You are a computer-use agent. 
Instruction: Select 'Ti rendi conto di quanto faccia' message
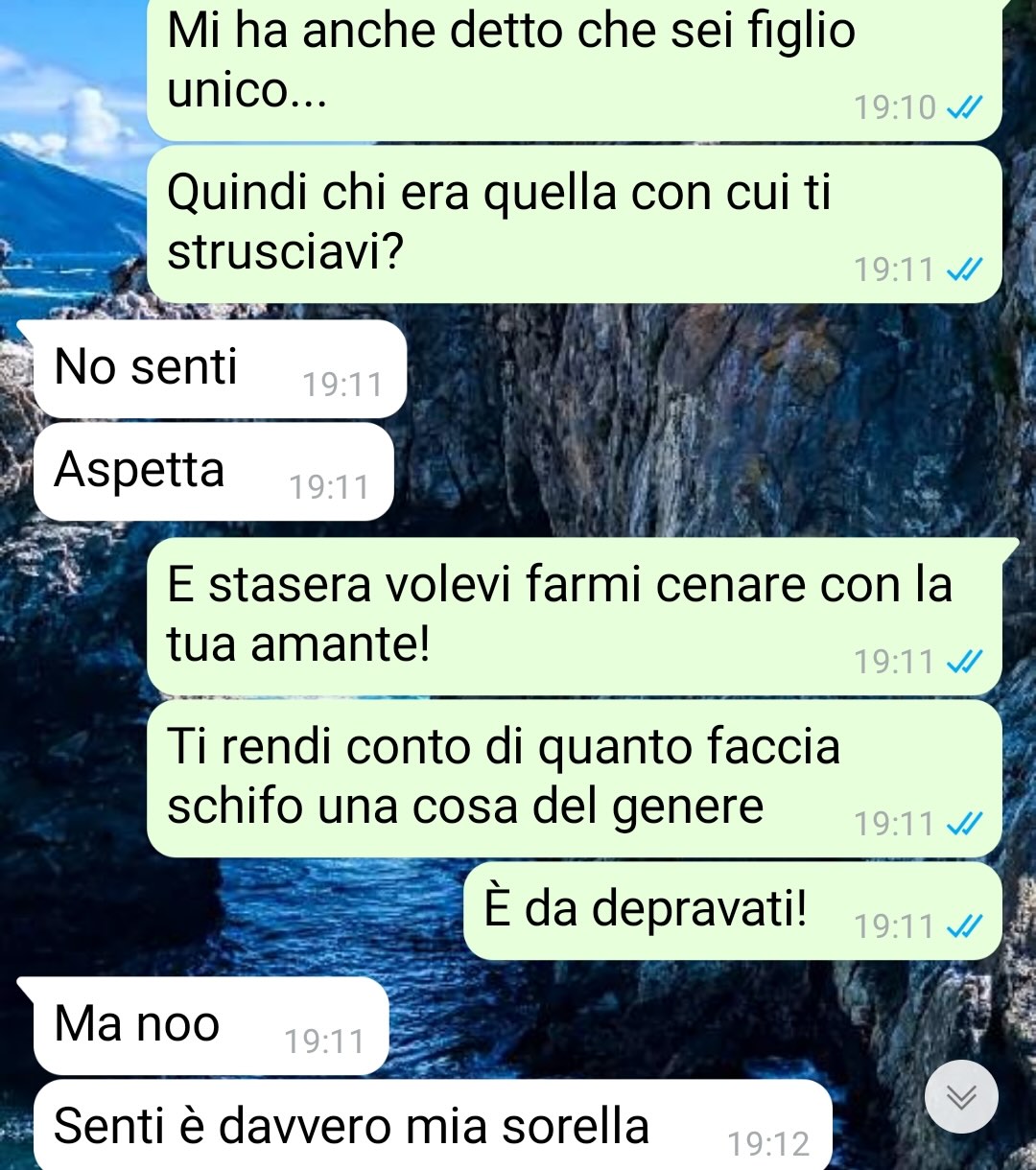pyautogui.click(x=576, y=779)
